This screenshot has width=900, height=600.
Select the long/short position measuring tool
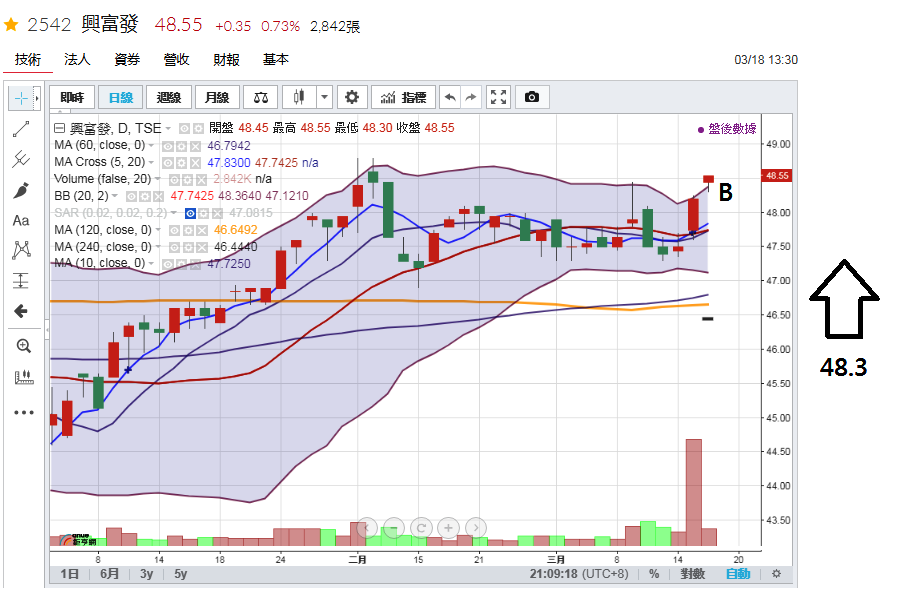[x=21, y=281]
